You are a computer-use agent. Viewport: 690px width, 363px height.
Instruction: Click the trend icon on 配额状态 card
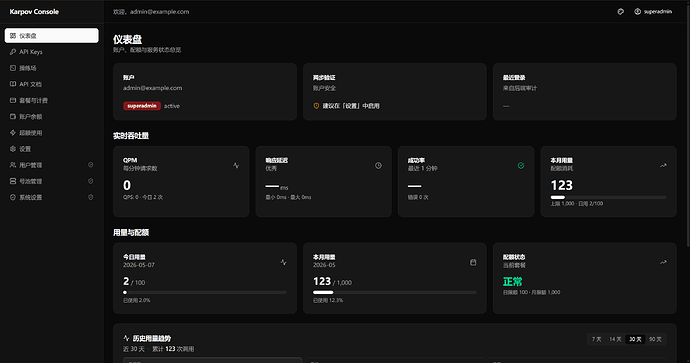663,262
